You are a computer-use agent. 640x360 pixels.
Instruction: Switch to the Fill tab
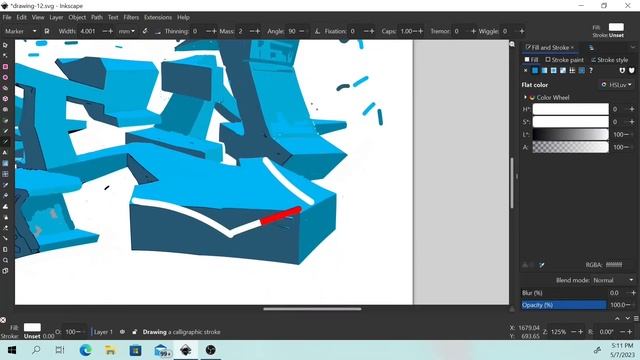[x=531, y=60]
